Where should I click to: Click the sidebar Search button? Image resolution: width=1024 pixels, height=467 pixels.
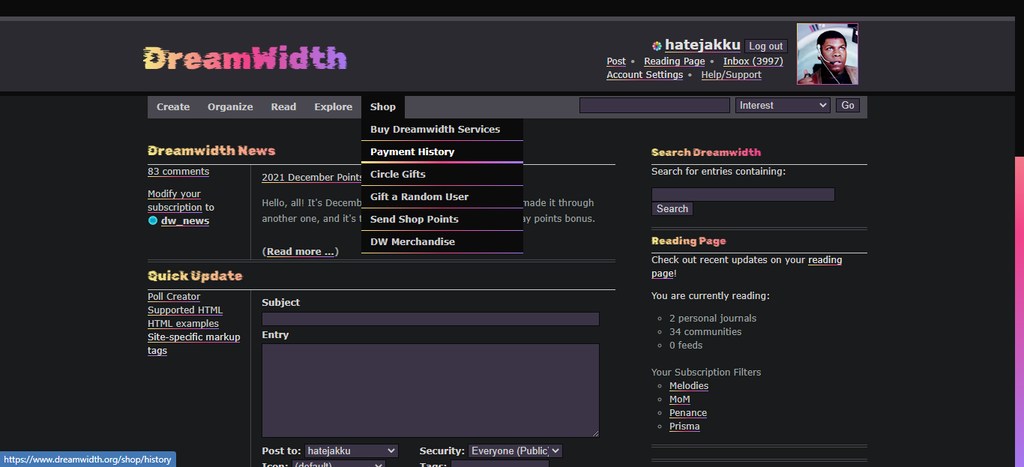(672, 209)
